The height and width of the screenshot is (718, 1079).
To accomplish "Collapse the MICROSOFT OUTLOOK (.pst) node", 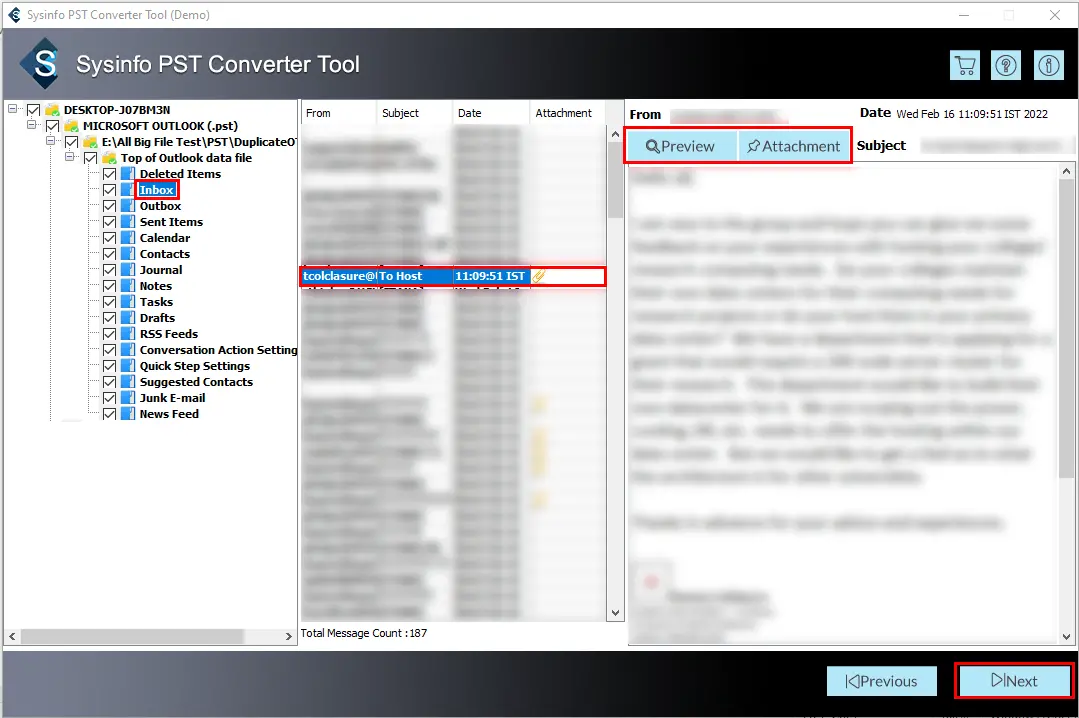I will [x=33, y=126].
